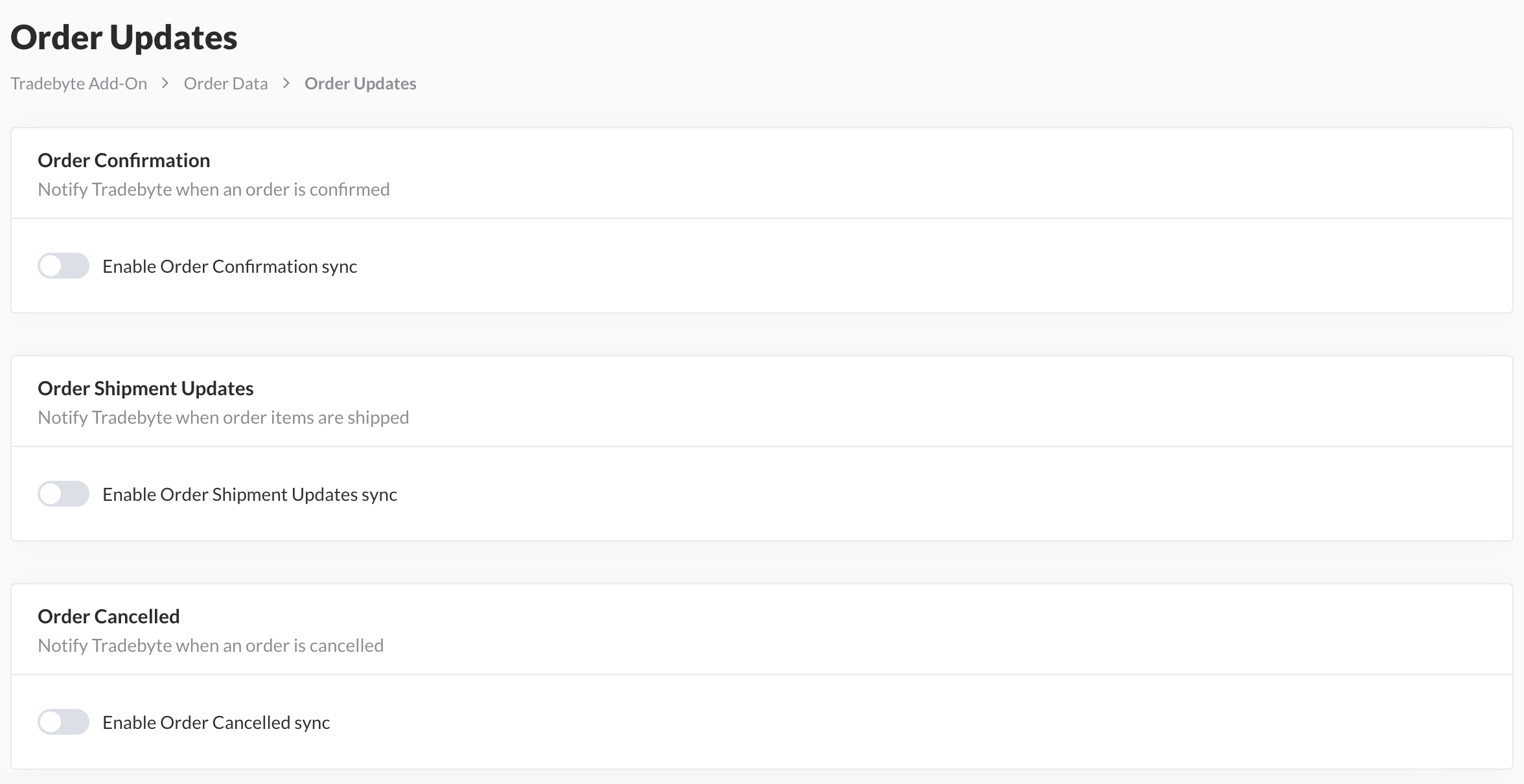1524x784 pixels.
Task: Switch on the Order Cancelled sync toggle
Action: (x=63, y=722)
